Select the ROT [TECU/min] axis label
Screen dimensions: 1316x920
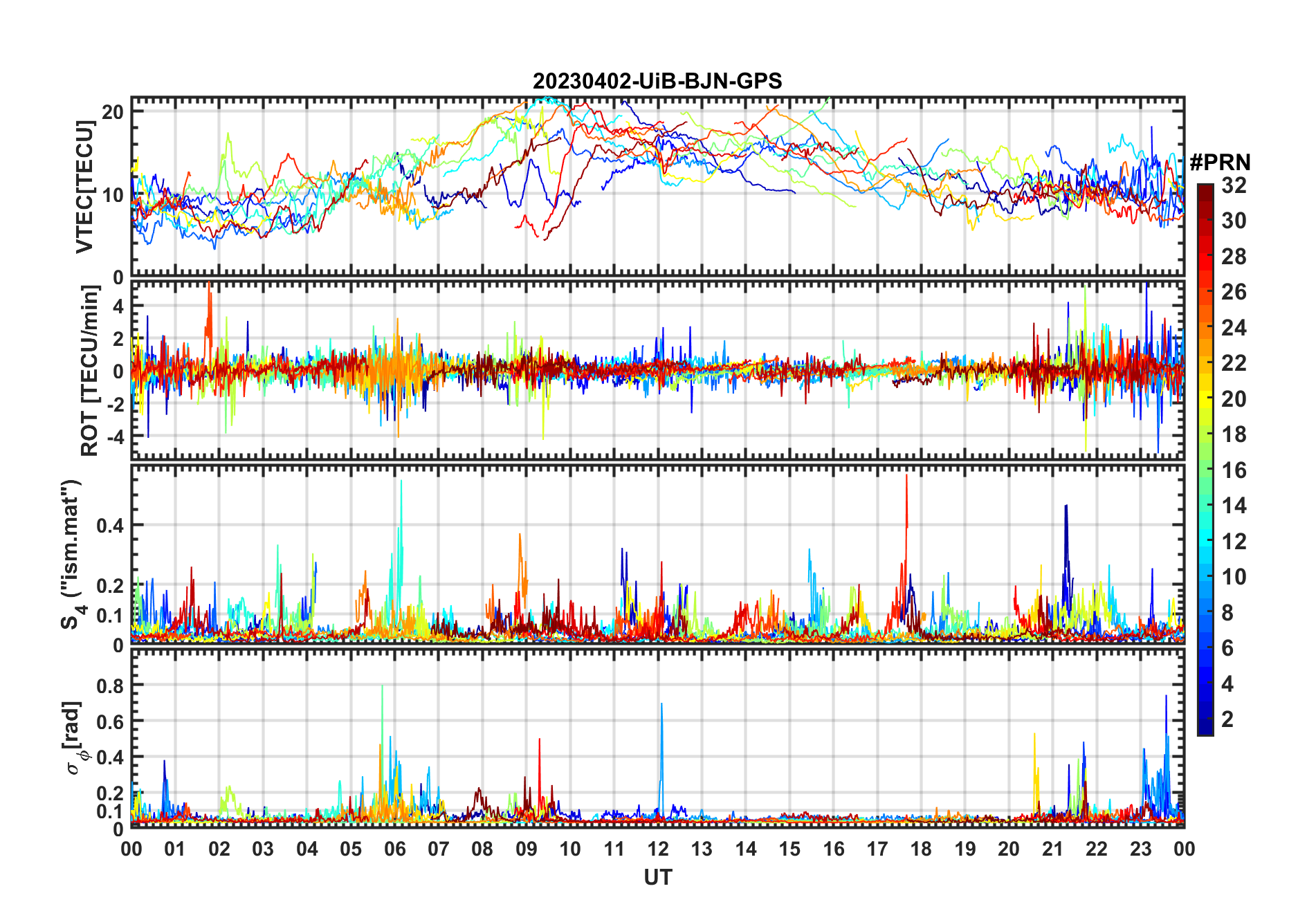tap(89, 371)
